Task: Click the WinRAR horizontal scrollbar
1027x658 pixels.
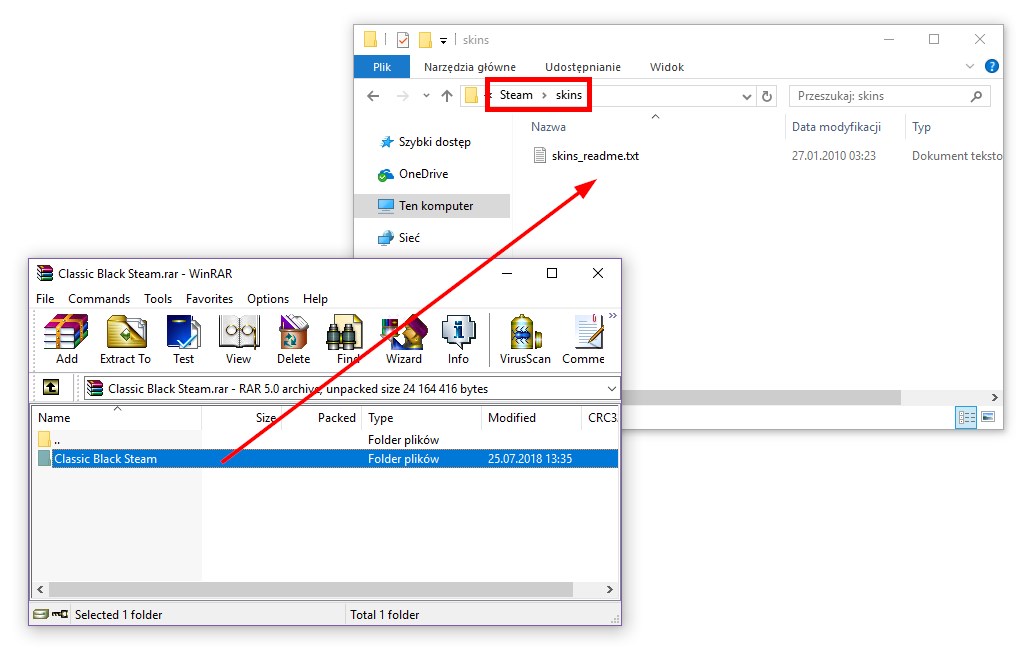Action: point(312,589)
